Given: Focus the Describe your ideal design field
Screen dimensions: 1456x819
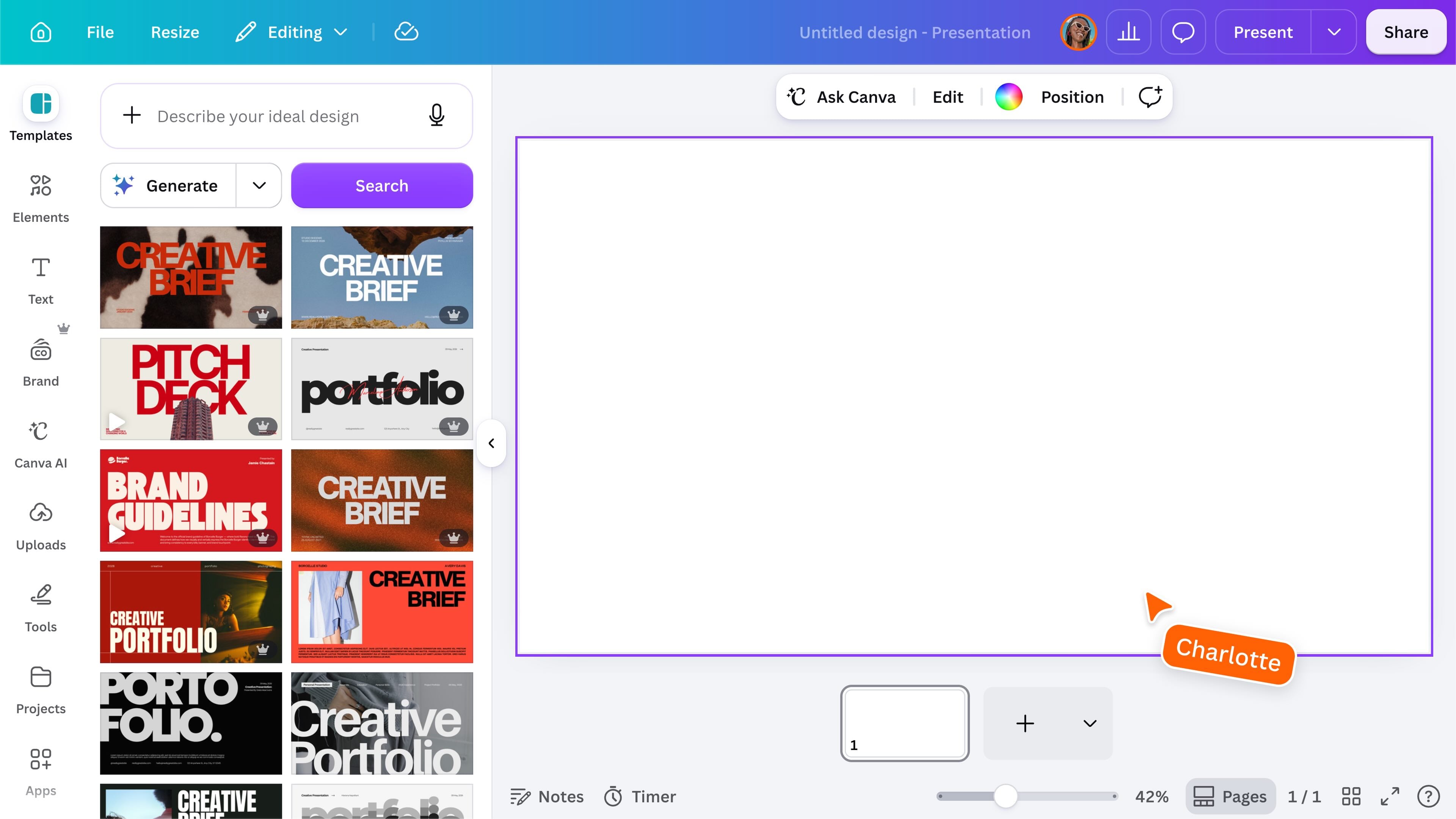Looking at the screenshot, I should tap(286, 116).
